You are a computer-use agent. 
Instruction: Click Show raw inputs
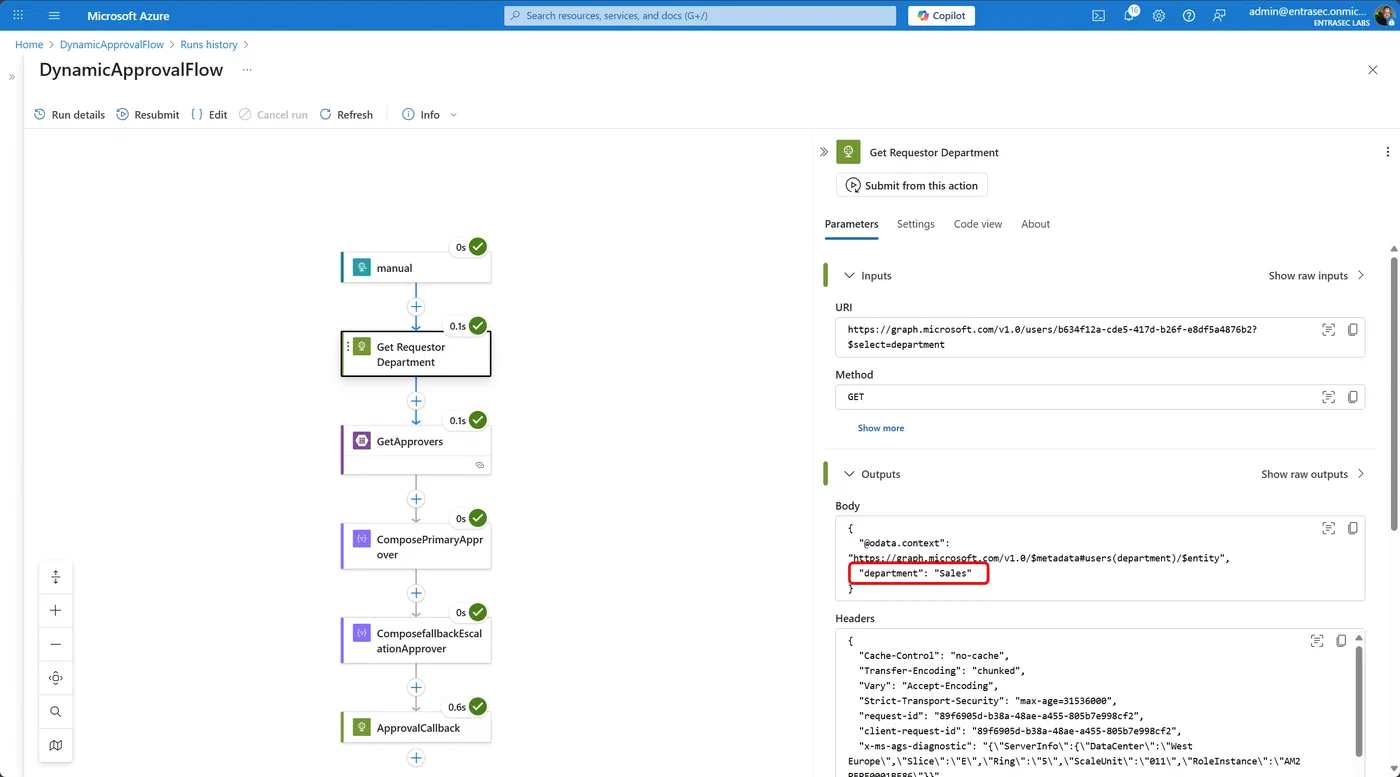tap(1316, 275)
